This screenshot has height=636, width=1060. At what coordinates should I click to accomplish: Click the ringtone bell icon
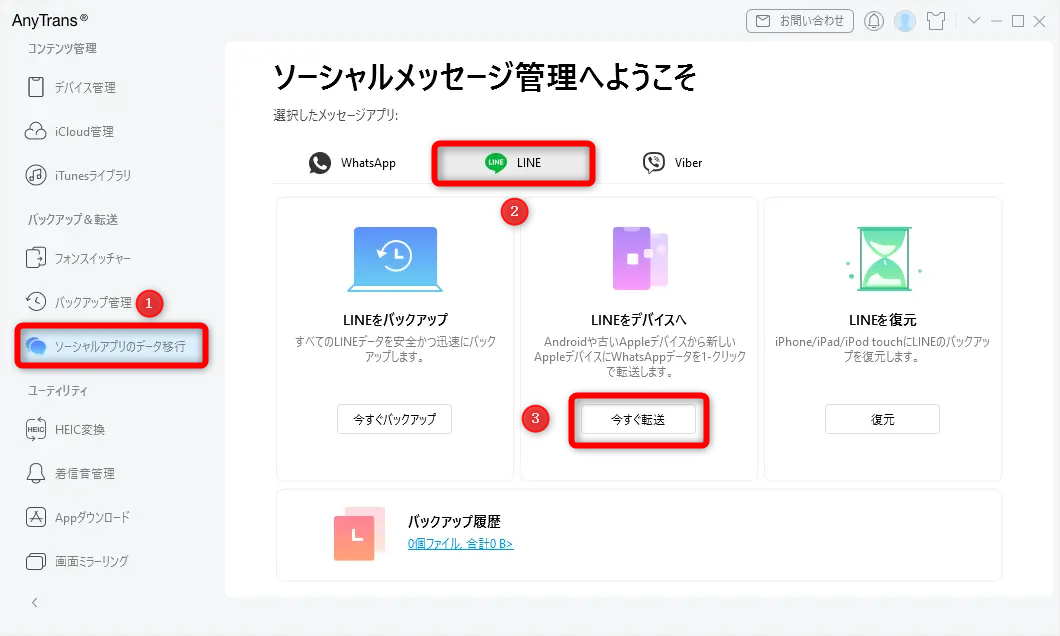point(36,473)
